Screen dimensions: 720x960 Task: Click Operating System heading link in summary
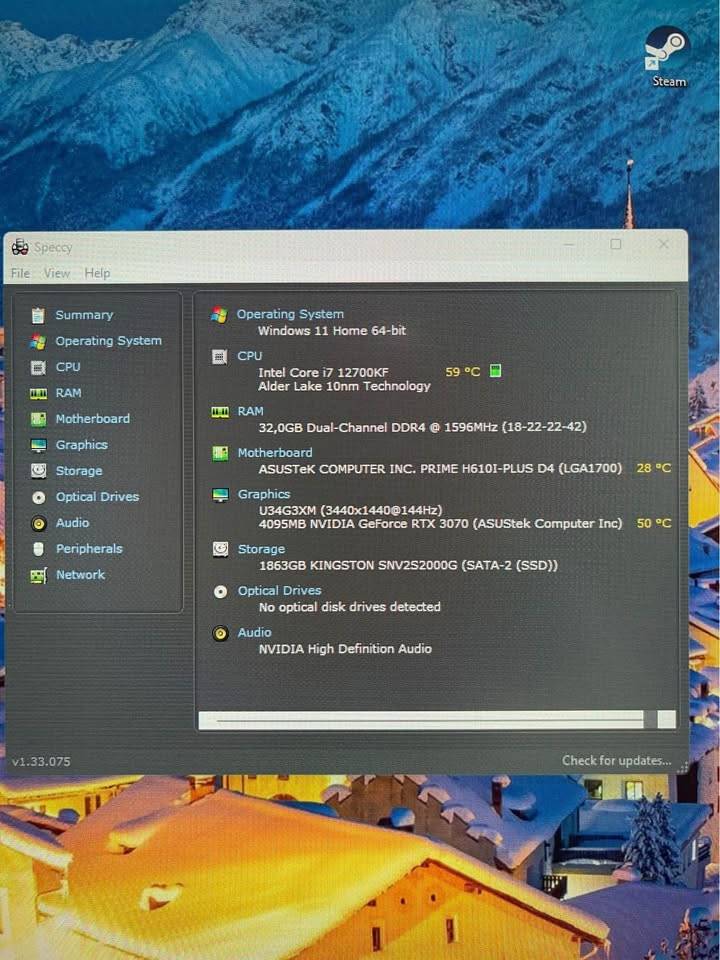pos(290,314)
